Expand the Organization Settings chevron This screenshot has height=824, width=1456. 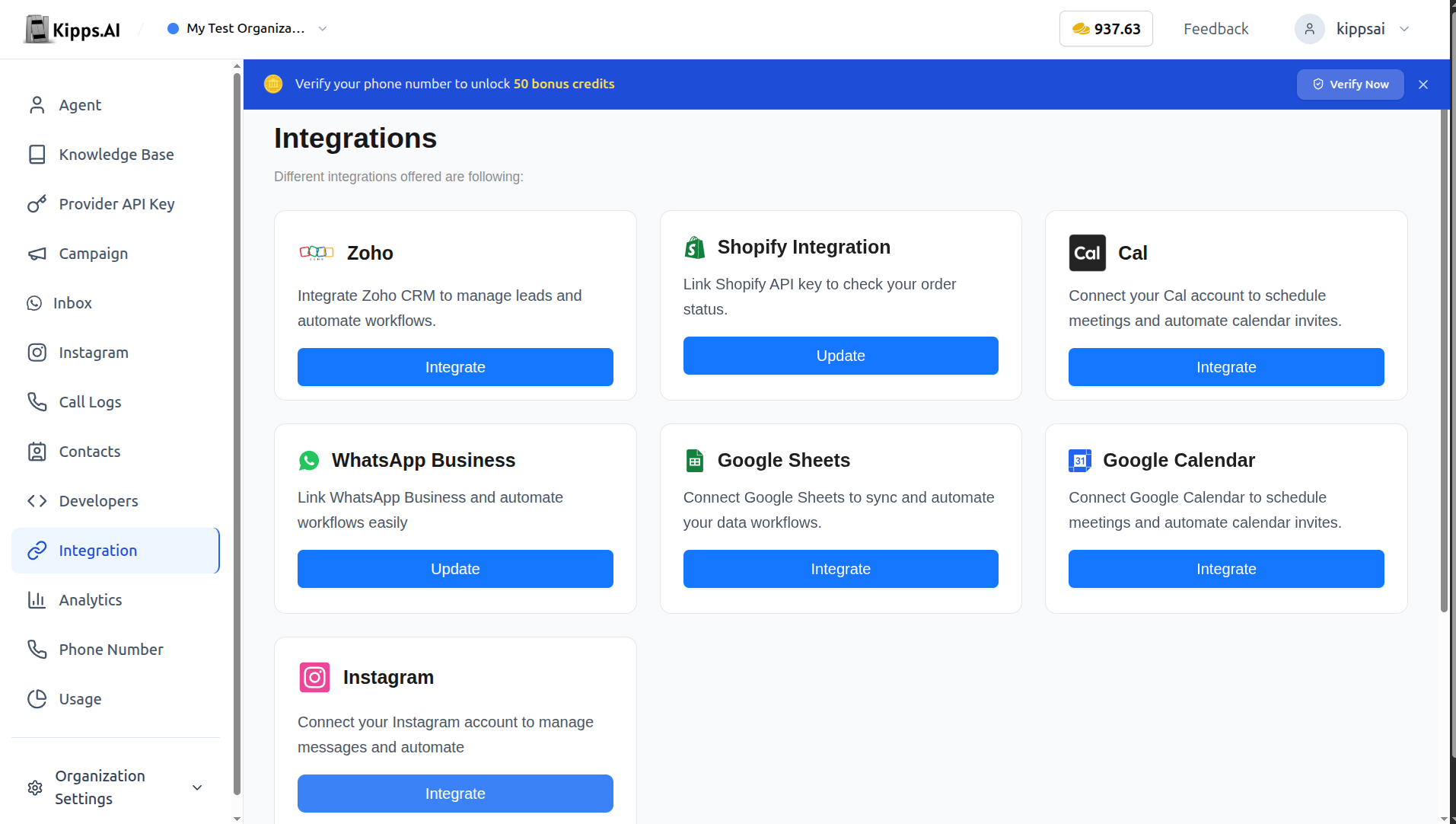197,787
